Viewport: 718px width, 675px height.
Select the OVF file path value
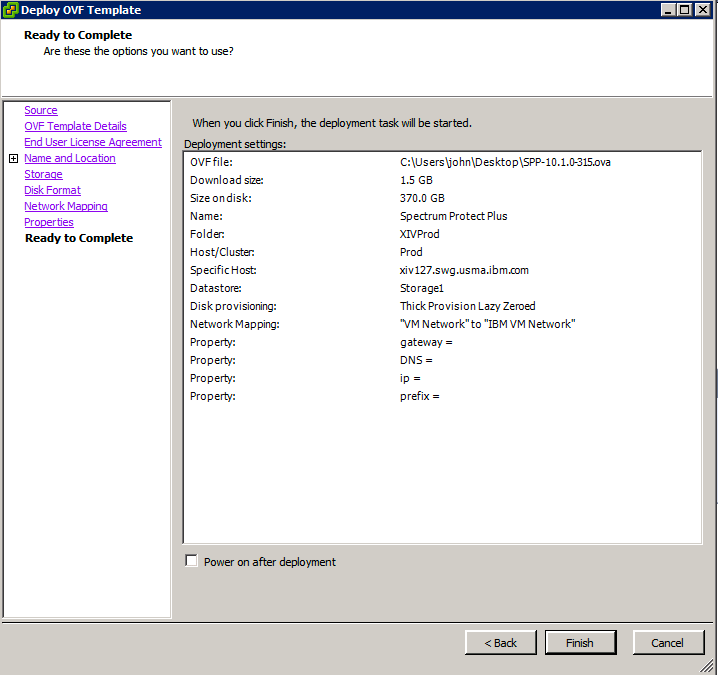point(505,162)
